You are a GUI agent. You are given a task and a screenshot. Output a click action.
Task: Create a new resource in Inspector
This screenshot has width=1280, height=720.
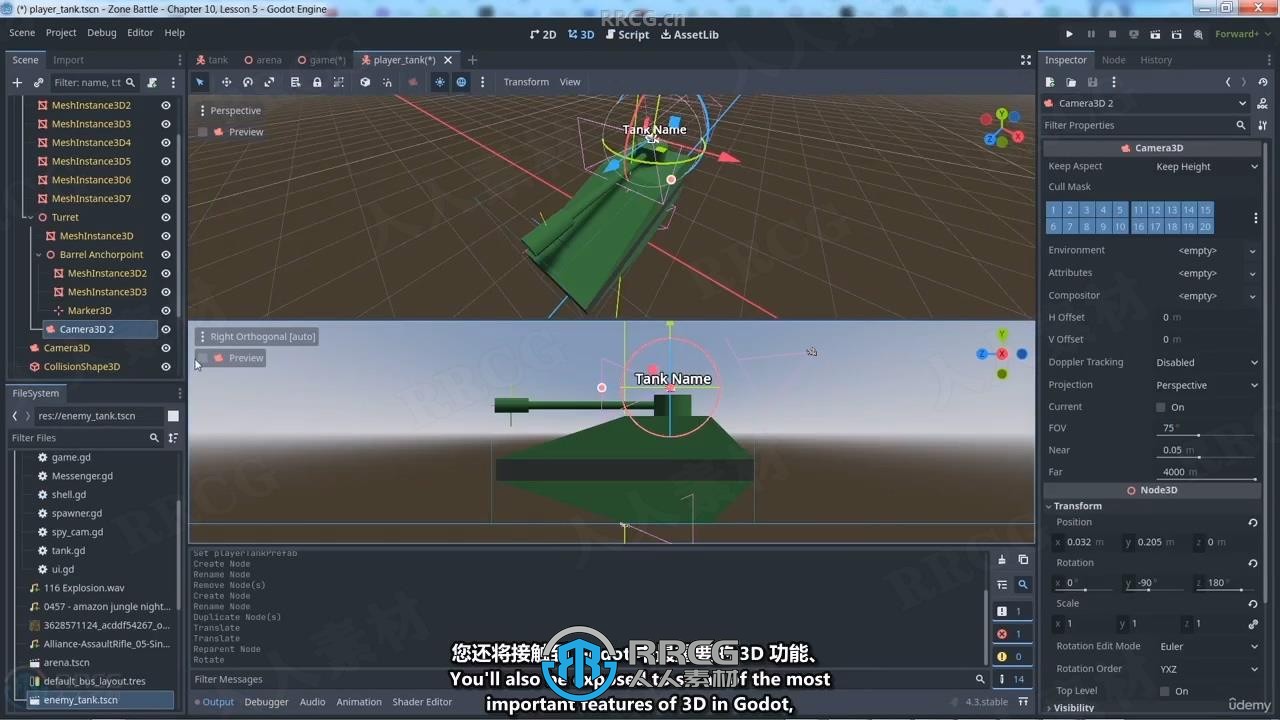click(x=1050, y=82)
